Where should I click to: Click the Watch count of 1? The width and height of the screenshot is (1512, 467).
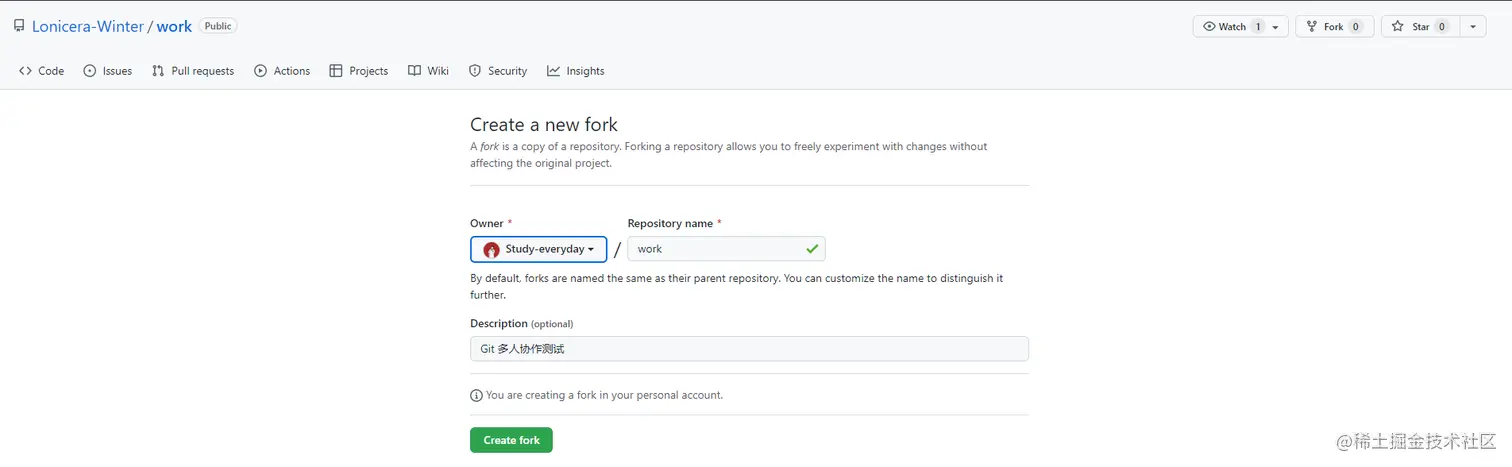[x=1257, y=27]
